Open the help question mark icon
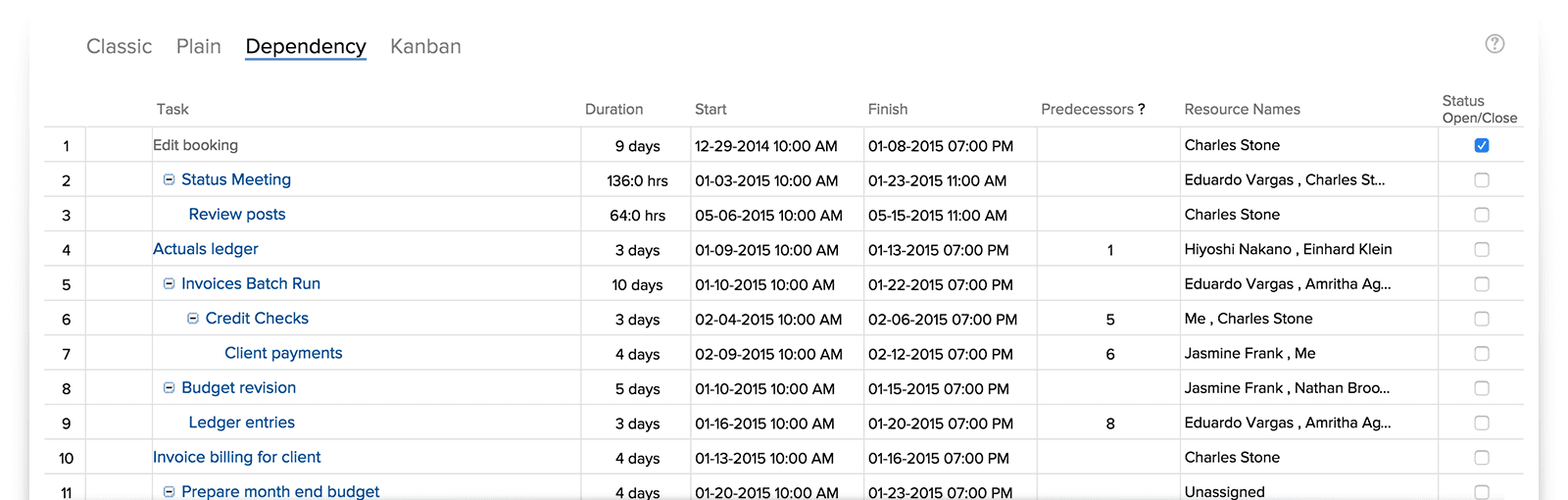 pos(1494,43)
